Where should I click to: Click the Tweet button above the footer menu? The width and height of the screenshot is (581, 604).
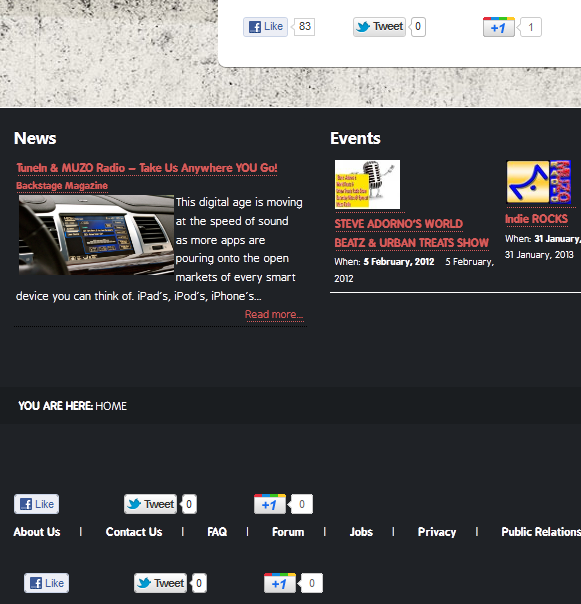[x=150, y=504]
